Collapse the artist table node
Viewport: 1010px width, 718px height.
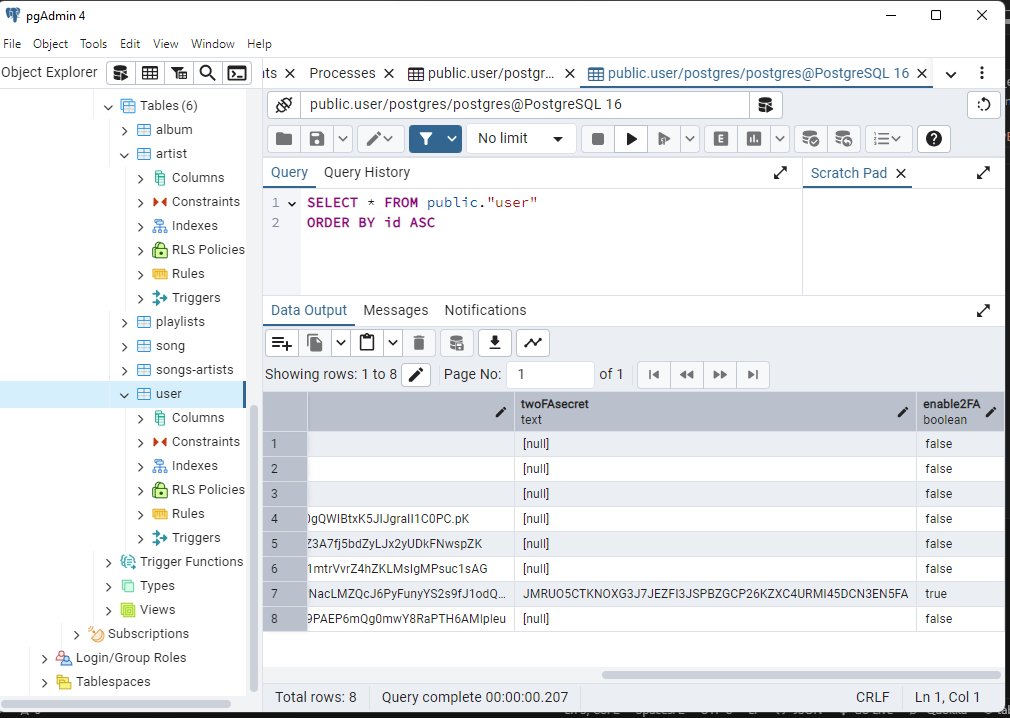[124, 155]
